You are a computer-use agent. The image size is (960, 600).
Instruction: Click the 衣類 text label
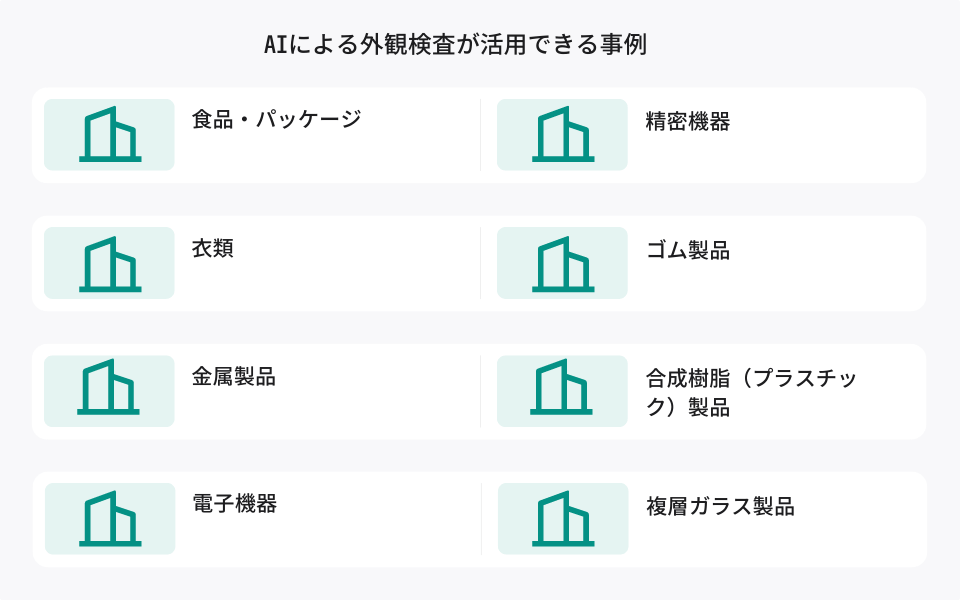(212, 248)
